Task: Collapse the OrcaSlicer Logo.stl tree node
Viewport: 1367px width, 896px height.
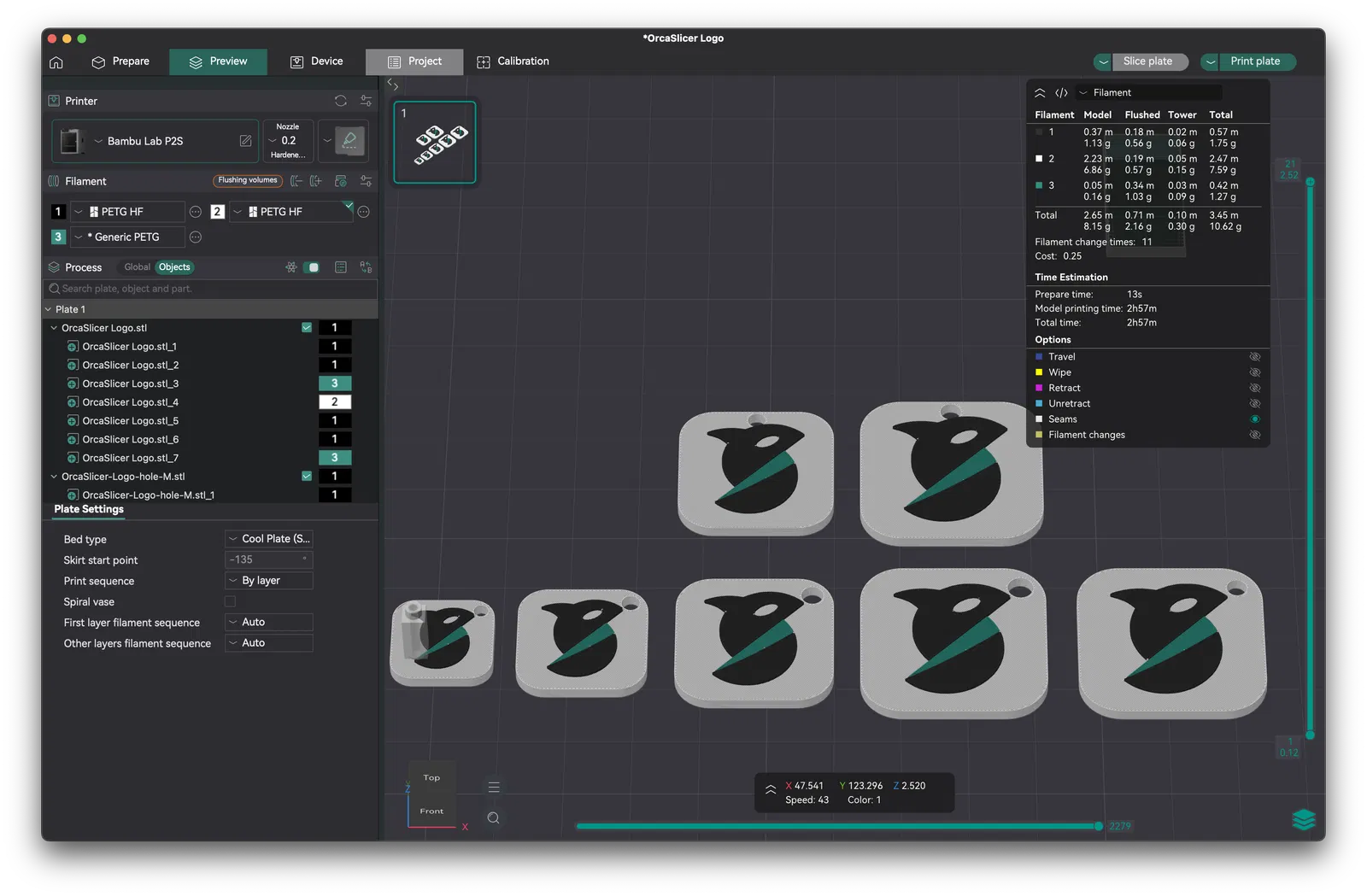Action: pos(54,328)
